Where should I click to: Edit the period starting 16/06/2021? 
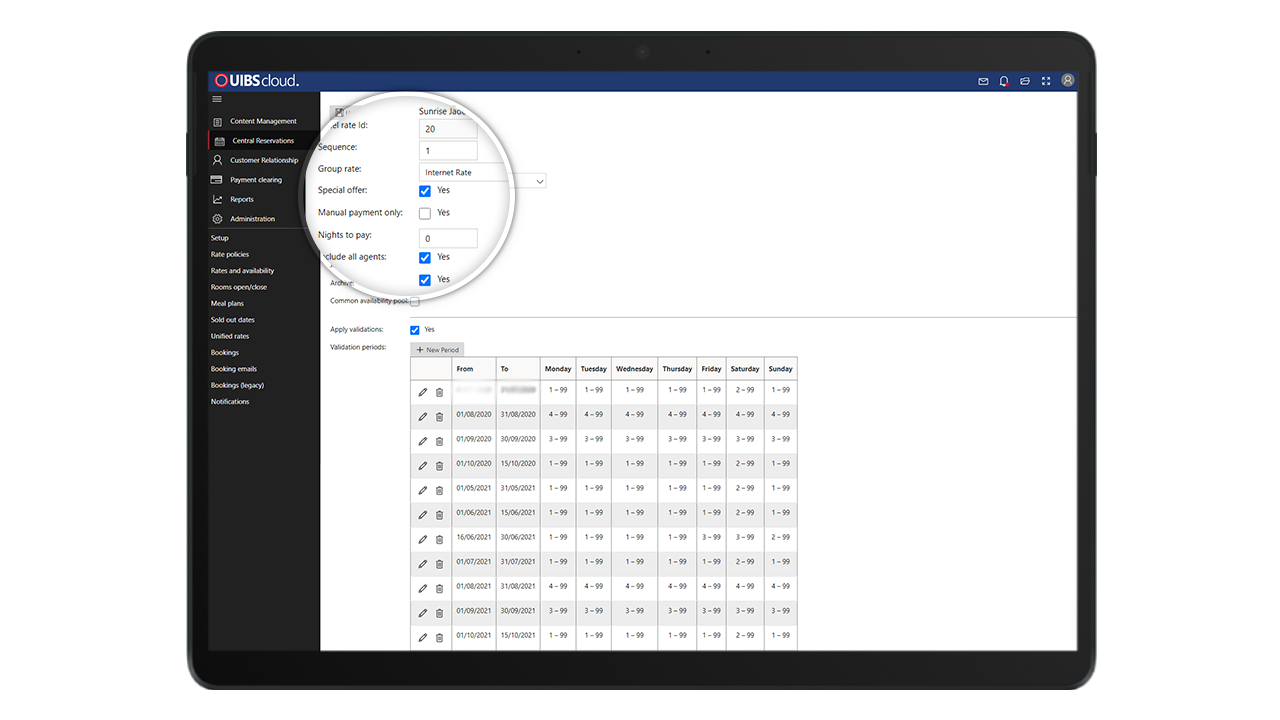[x=423, y=539]
